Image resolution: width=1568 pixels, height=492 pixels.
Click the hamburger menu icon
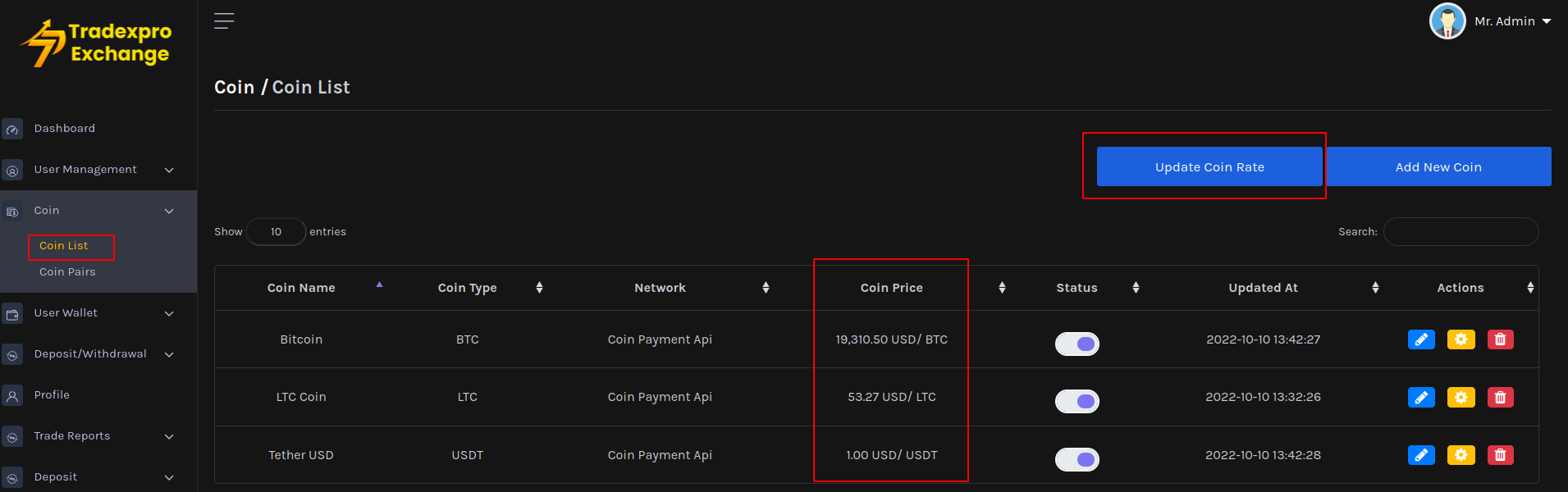click(x=224, y=21)
